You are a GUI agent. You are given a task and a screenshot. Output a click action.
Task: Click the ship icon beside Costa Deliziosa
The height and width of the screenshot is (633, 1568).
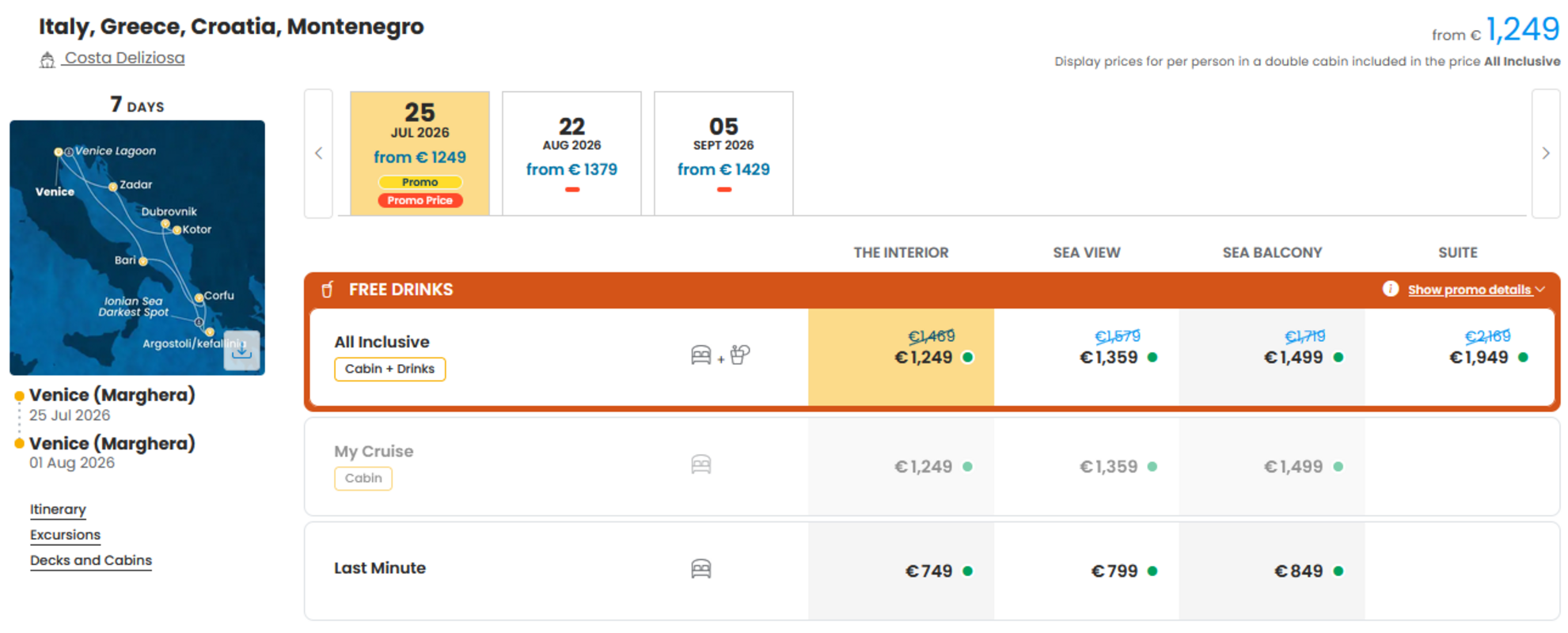(47, 59)
